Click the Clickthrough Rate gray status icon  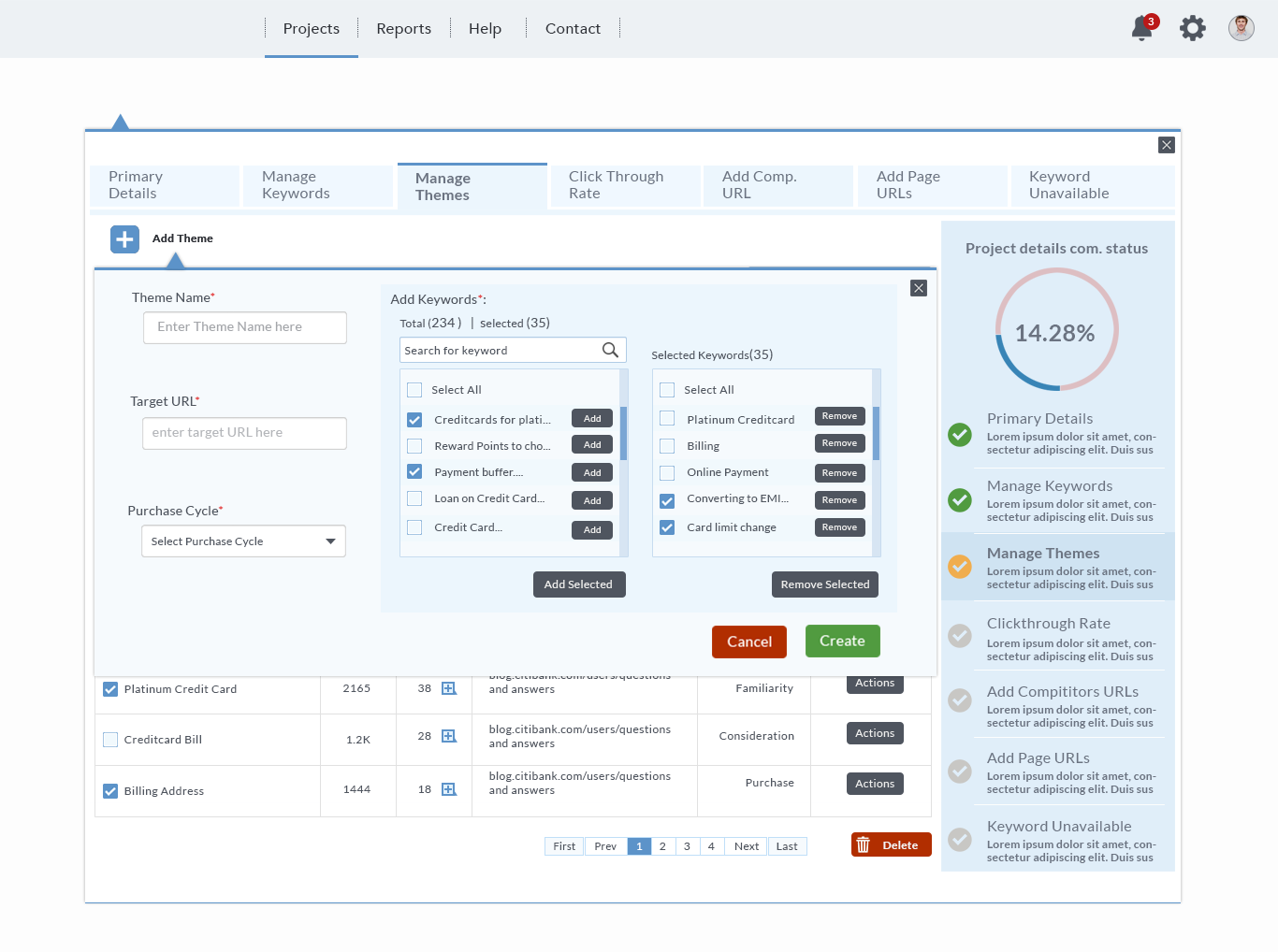[x=960, y=636]
